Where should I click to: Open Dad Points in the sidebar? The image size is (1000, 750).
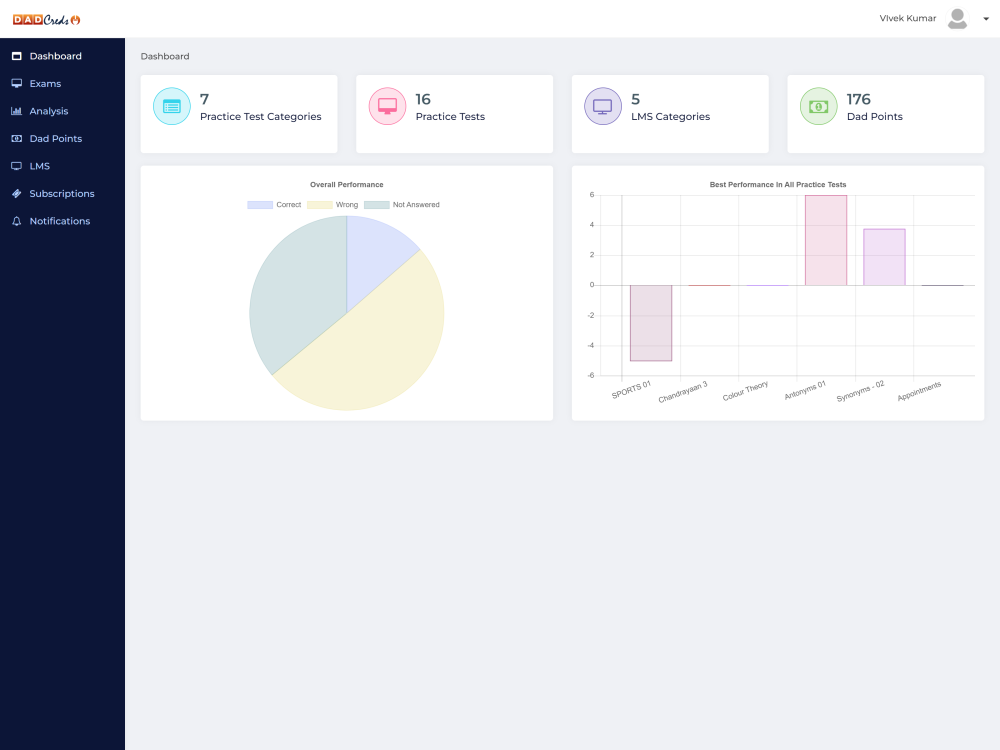(55, 139)
